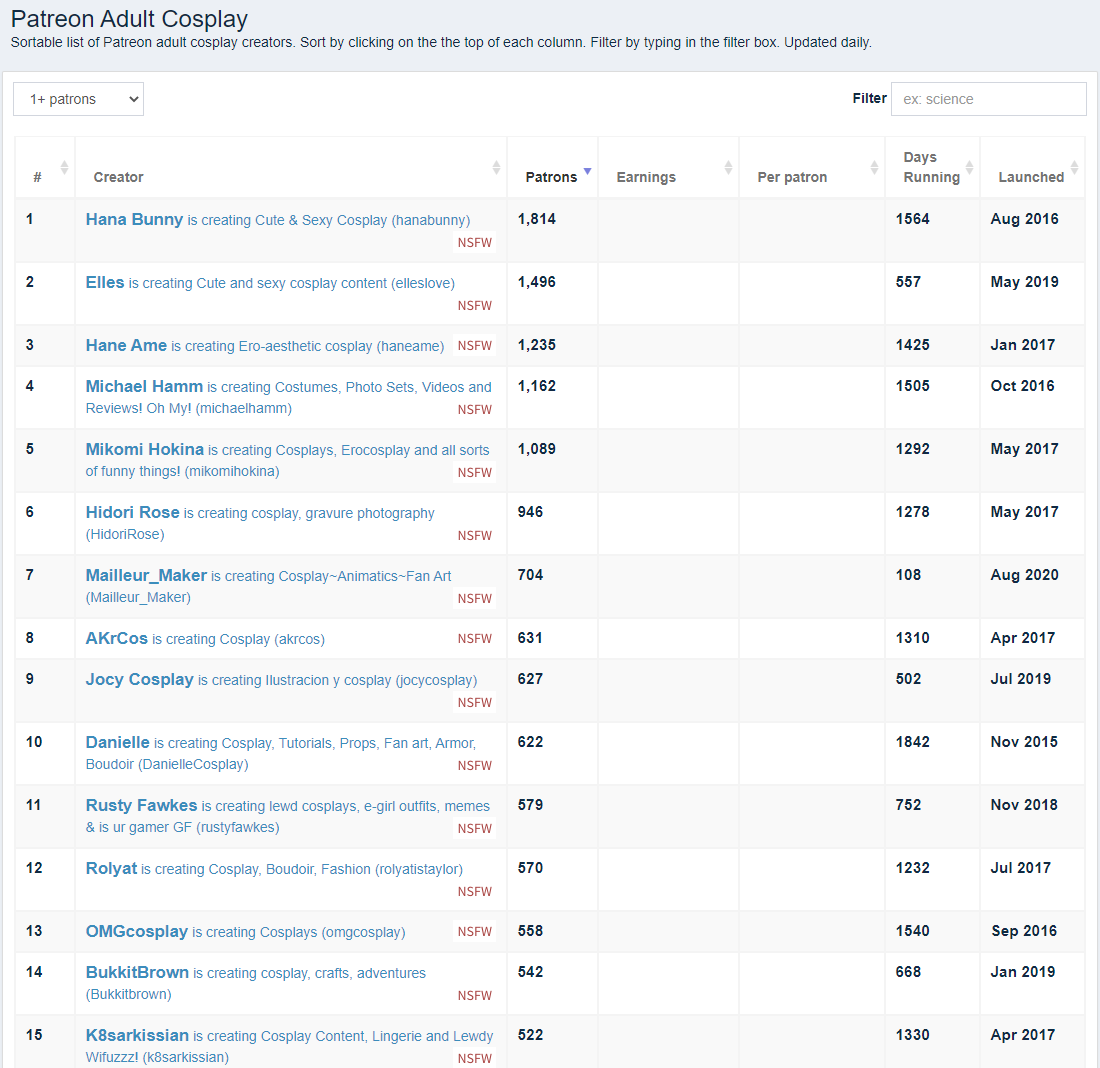Open the Jocy Cosplay creator link
This screenshot has height=1068, width=1100.
pyautogui.click(x=139, y=679)
